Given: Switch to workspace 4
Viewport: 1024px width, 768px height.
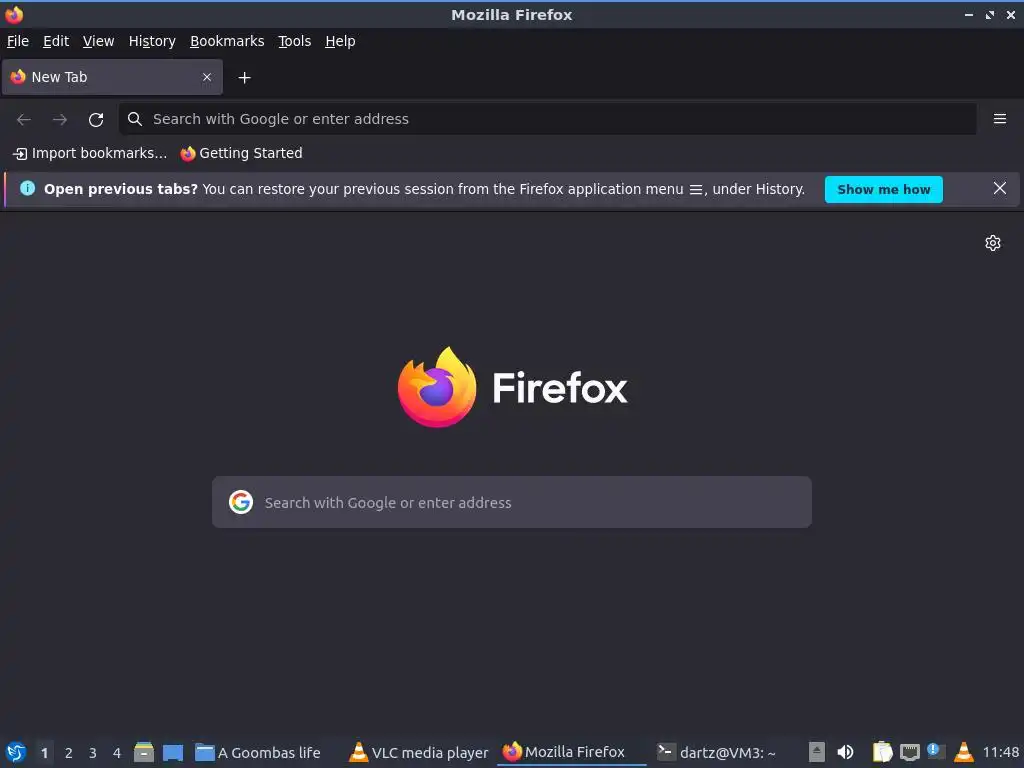Looking at the screenshot, I should click(x=117, y=753).
